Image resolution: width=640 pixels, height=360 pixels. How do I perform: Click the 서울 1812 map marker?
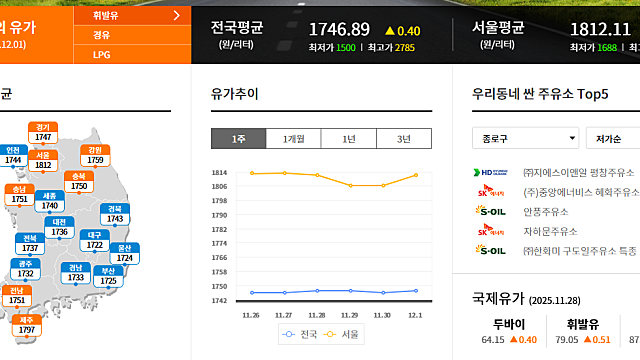[x=43, y=161]
